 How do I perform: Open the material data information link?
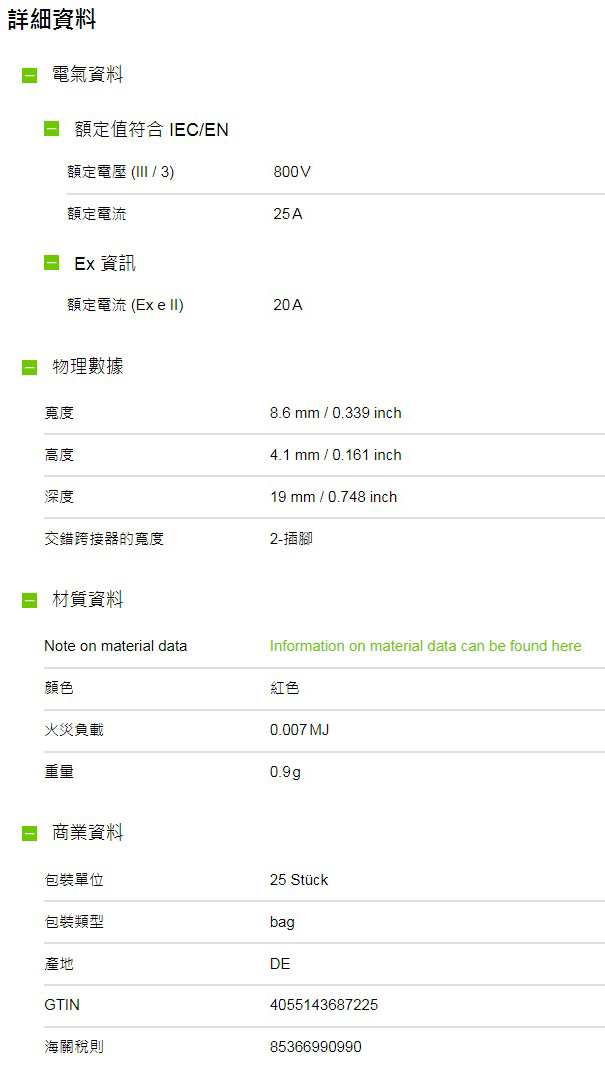point(425,646)
